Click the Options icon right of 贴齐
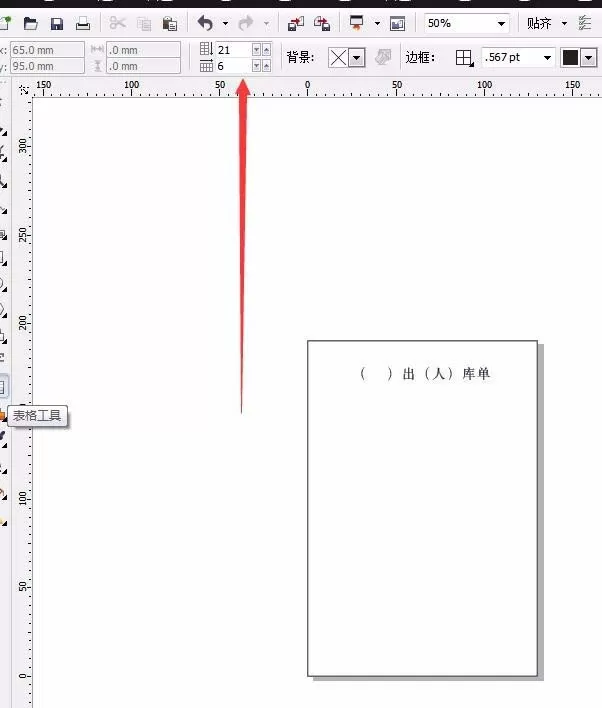Image resolution: width=602 pixels, height=708 pixels. point(585,23)
